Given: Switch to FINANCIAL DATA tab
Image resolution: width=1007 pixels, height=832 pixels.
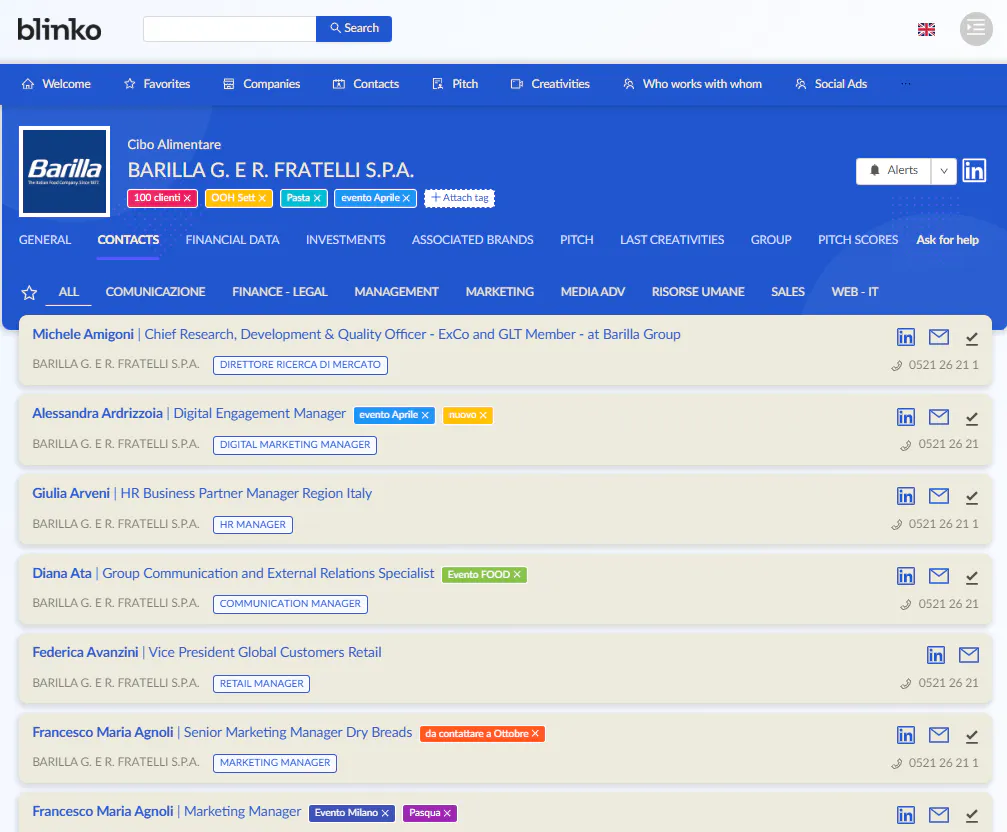Looking at the screenshot, I should tap(232, 239).
